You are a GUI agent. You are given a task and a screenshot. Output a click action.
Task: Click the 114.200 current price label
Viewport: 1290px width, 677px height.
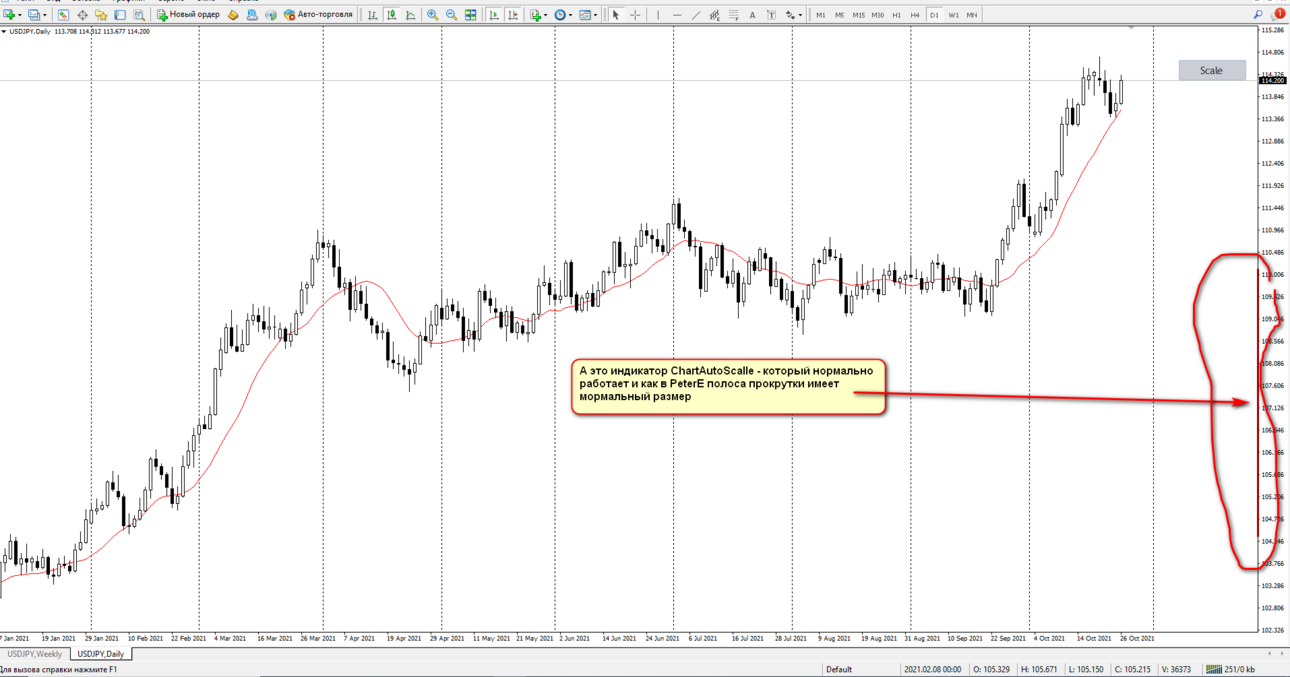[1273, 80]
